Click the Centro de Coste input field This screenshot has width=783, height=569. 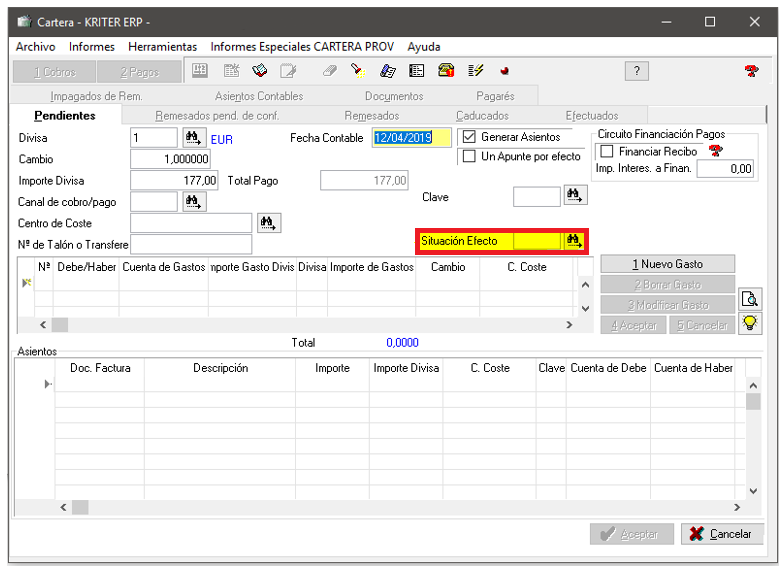191,223
